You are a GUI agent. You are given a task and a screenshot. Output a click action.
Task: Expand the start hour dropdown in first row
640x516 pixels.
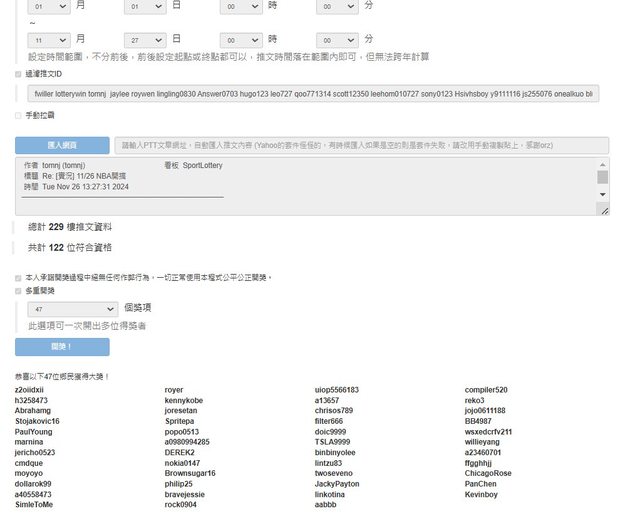coord(241,7)
